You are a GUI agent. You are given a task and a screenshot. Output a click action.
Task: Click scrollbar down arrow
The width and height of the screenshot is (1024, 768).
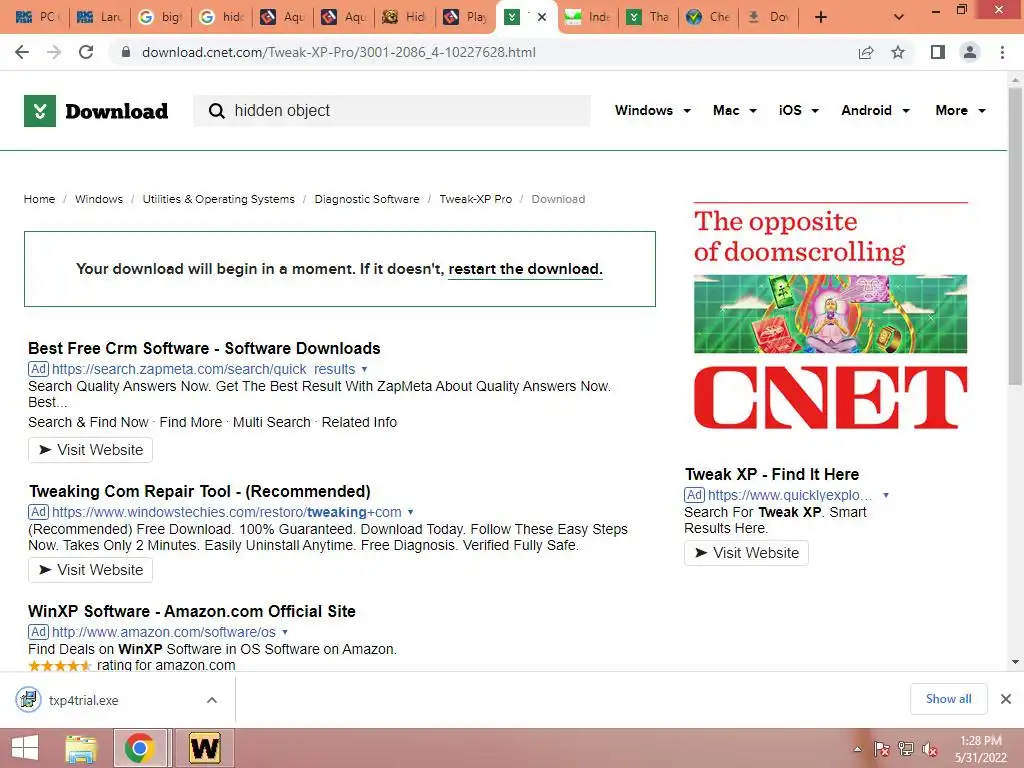[1016, 662]
